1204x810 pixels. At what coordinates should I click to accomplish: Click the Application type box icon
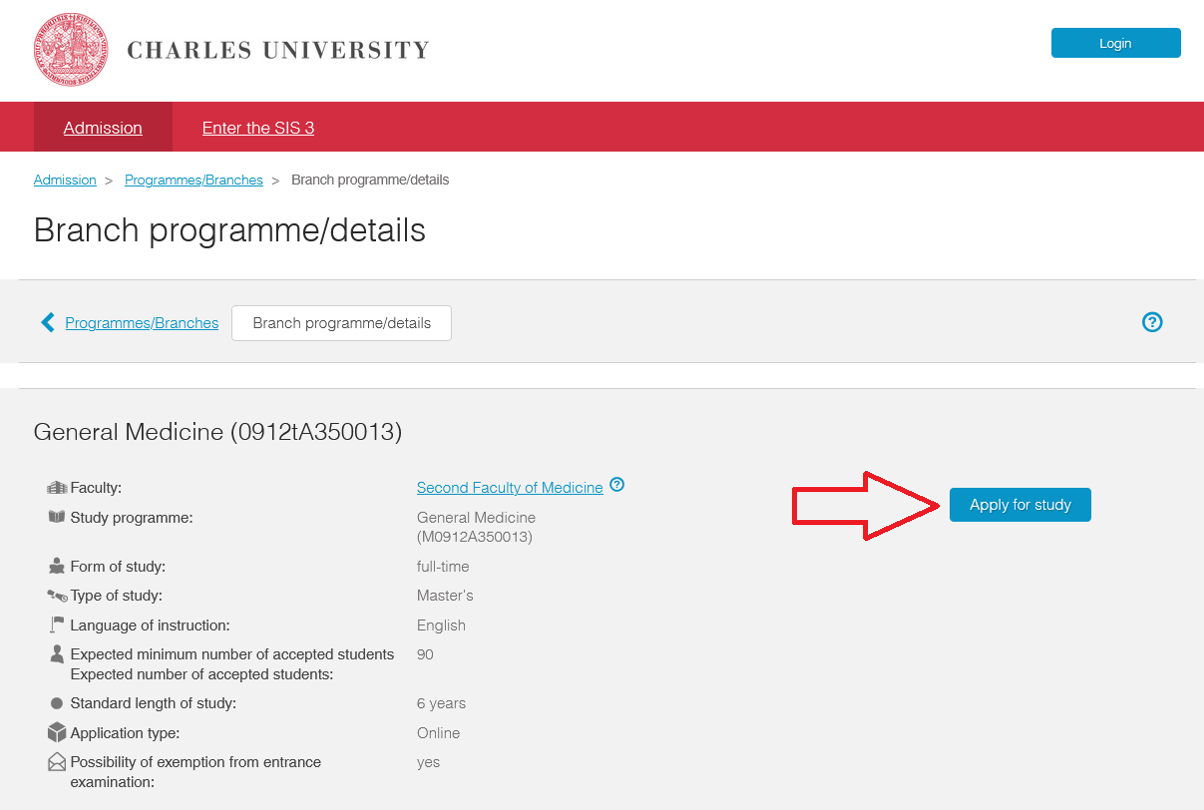pyautogui.click(x=57, y=733)
